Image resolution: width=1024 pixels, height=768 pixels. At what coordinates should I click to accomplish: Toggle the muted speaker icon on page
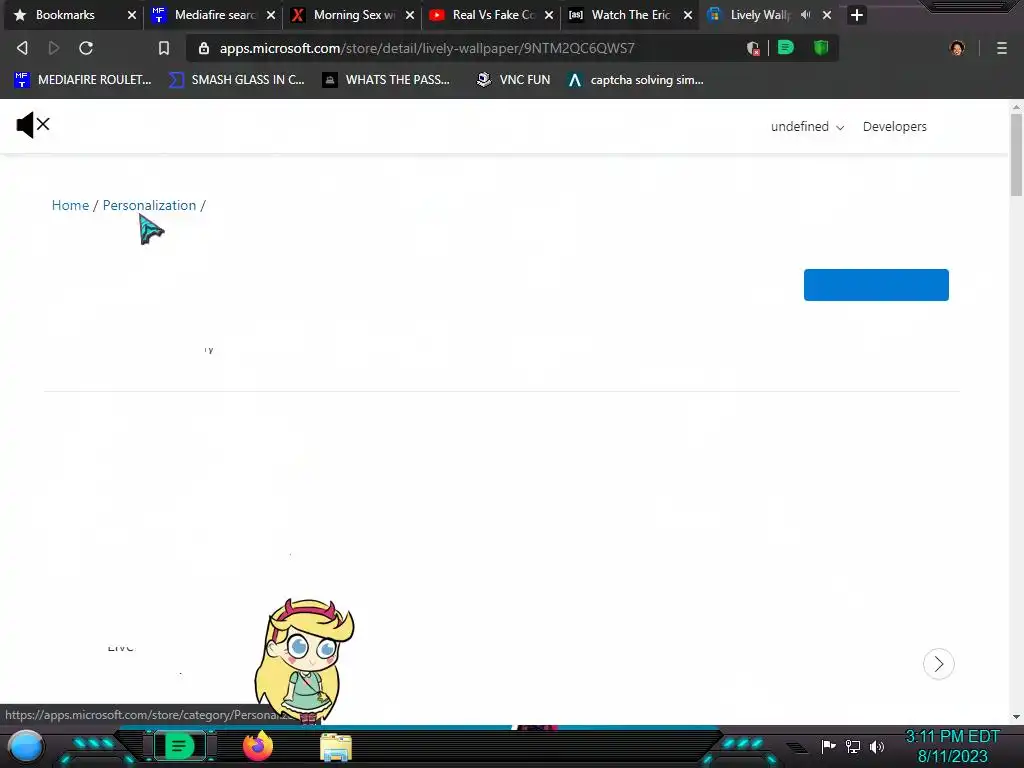[33, 124]
